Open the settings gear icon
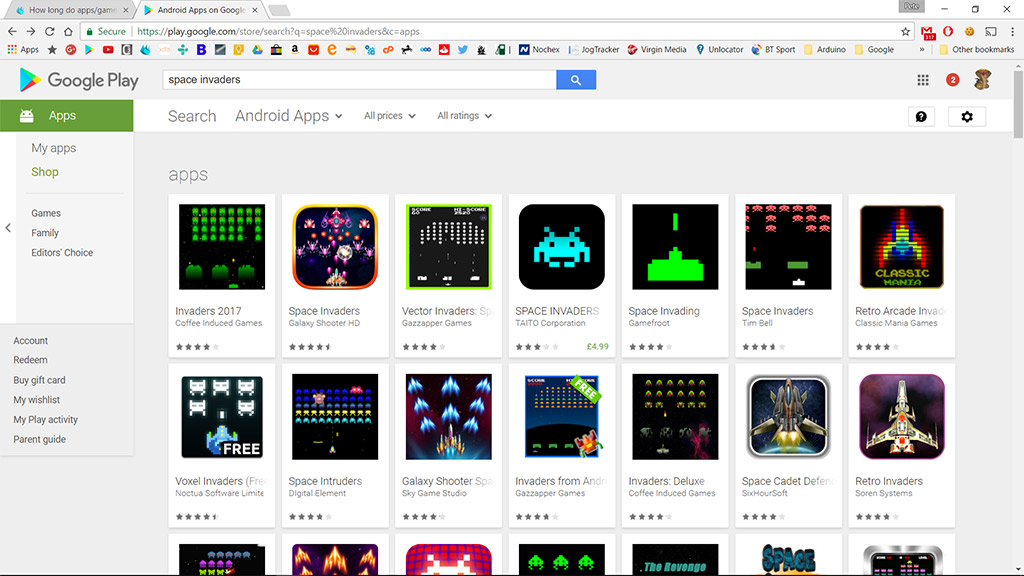Viewport: 1024px width, 576px height. pos(967,116)
